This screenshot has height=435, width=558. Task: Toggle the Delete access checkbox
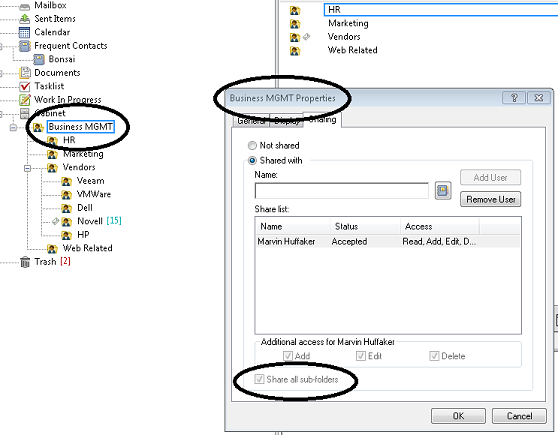pyautogui.click(x=434, y=356)
